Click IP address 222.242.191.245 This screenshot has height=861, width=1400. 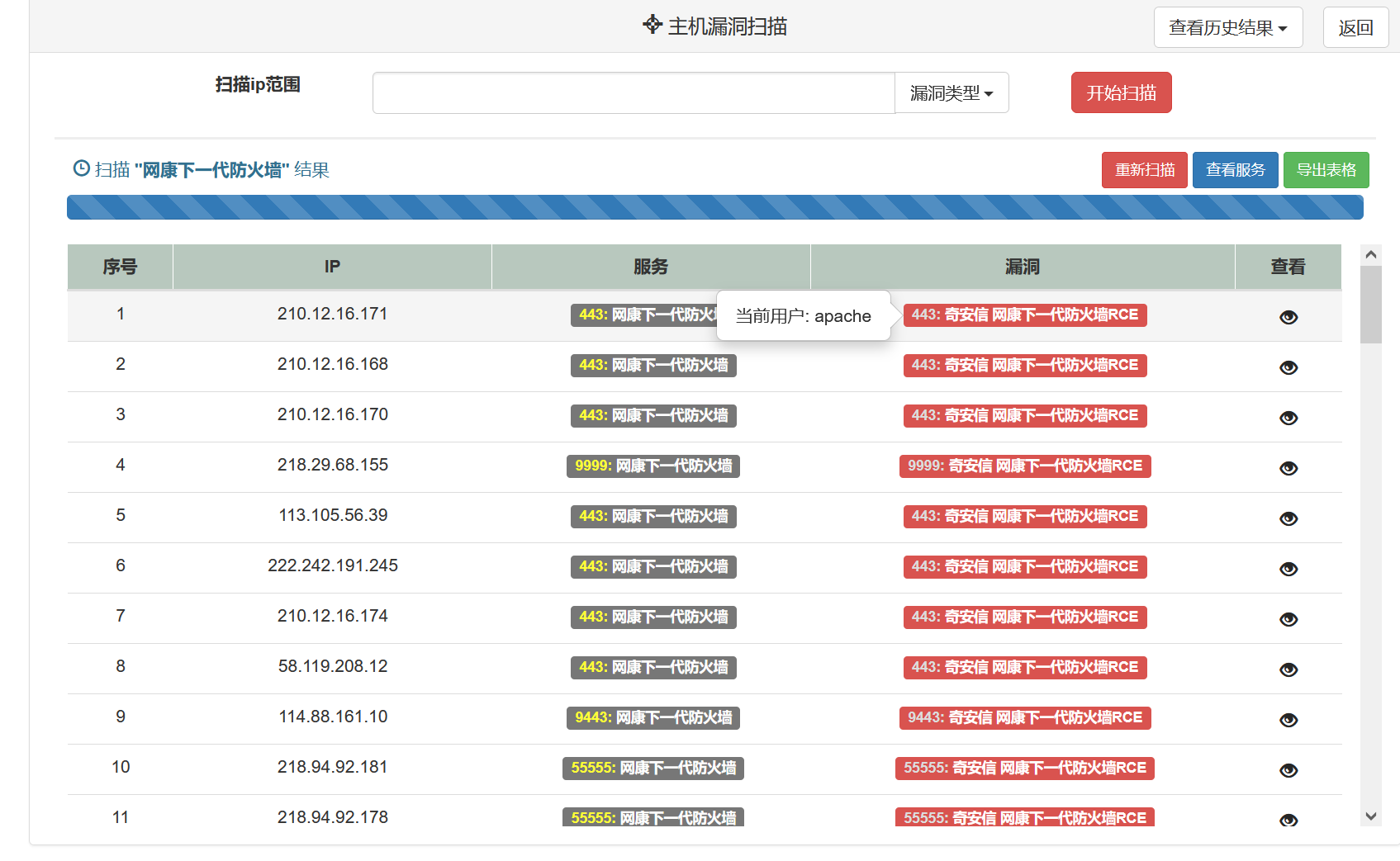[332, 565]
